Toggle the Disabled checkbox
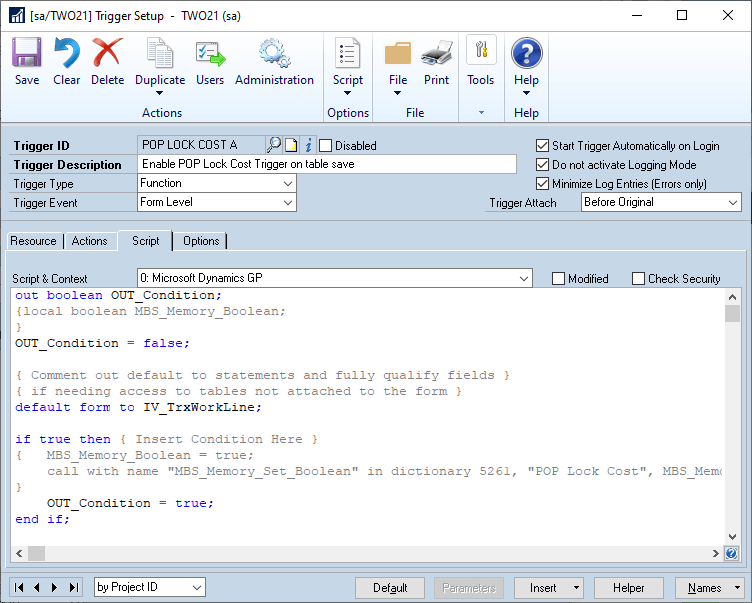 pyautogui.click(x=326, y=145)
